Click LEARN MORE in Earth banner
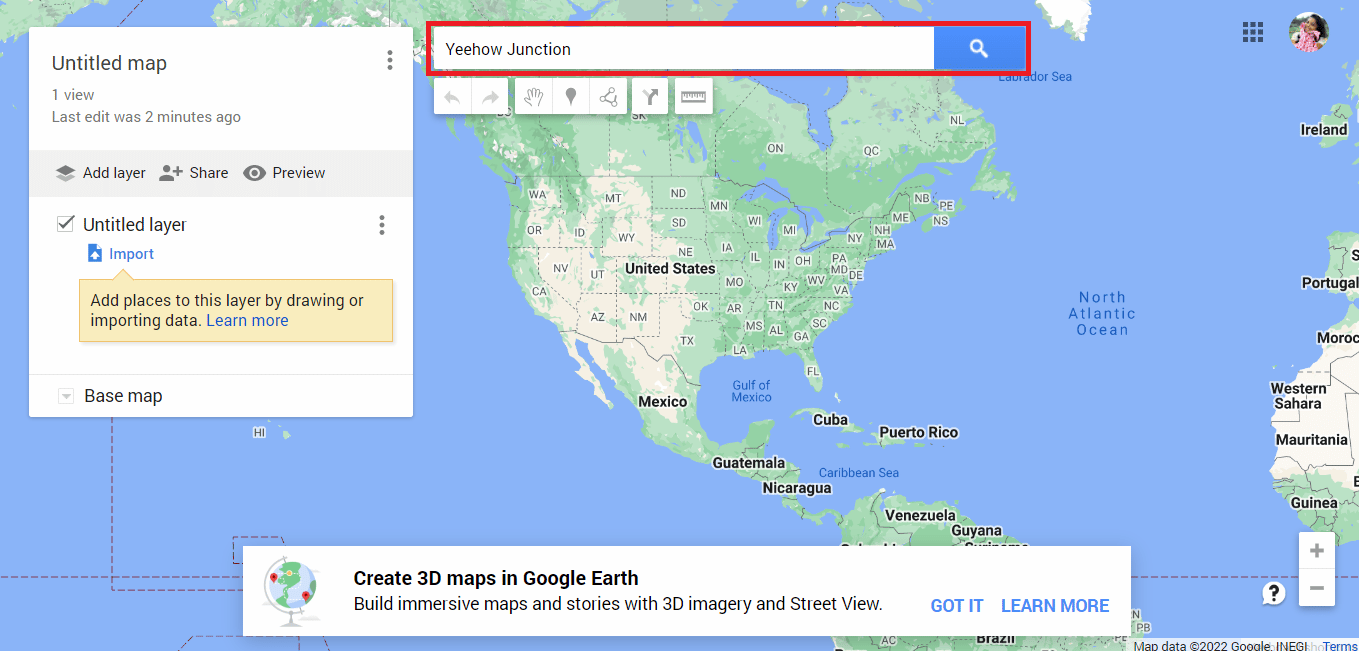 pyautogui.click(x=1055, y=606)
